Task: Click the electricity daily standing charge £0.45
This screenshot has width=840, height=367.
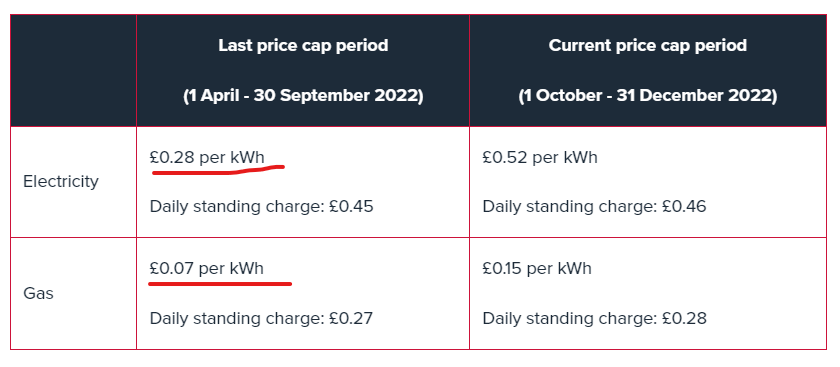Action: coord(261,206)
